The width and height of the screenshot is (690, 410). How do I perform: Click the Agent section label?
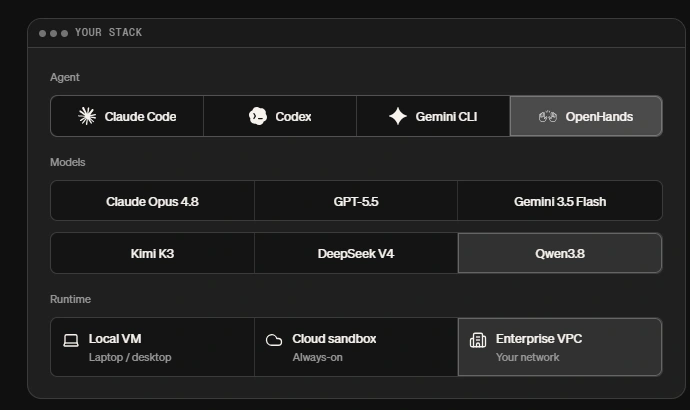coord(65,77)
